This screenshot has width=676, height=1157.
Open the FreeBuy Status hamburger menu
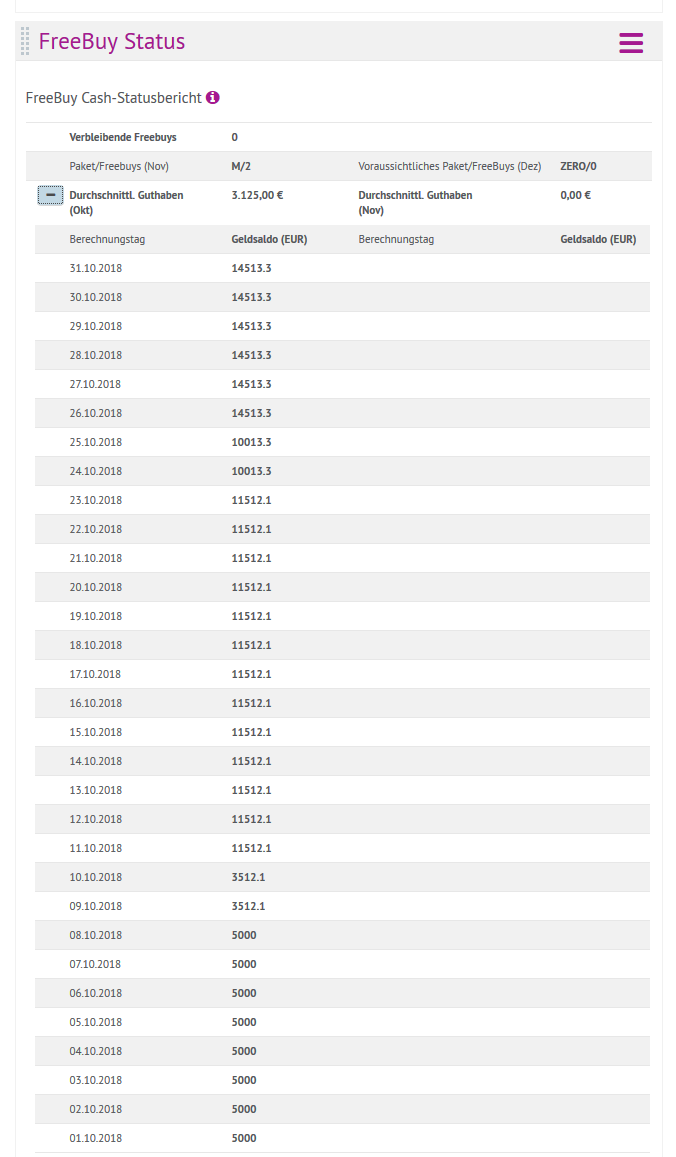point(630,43)
